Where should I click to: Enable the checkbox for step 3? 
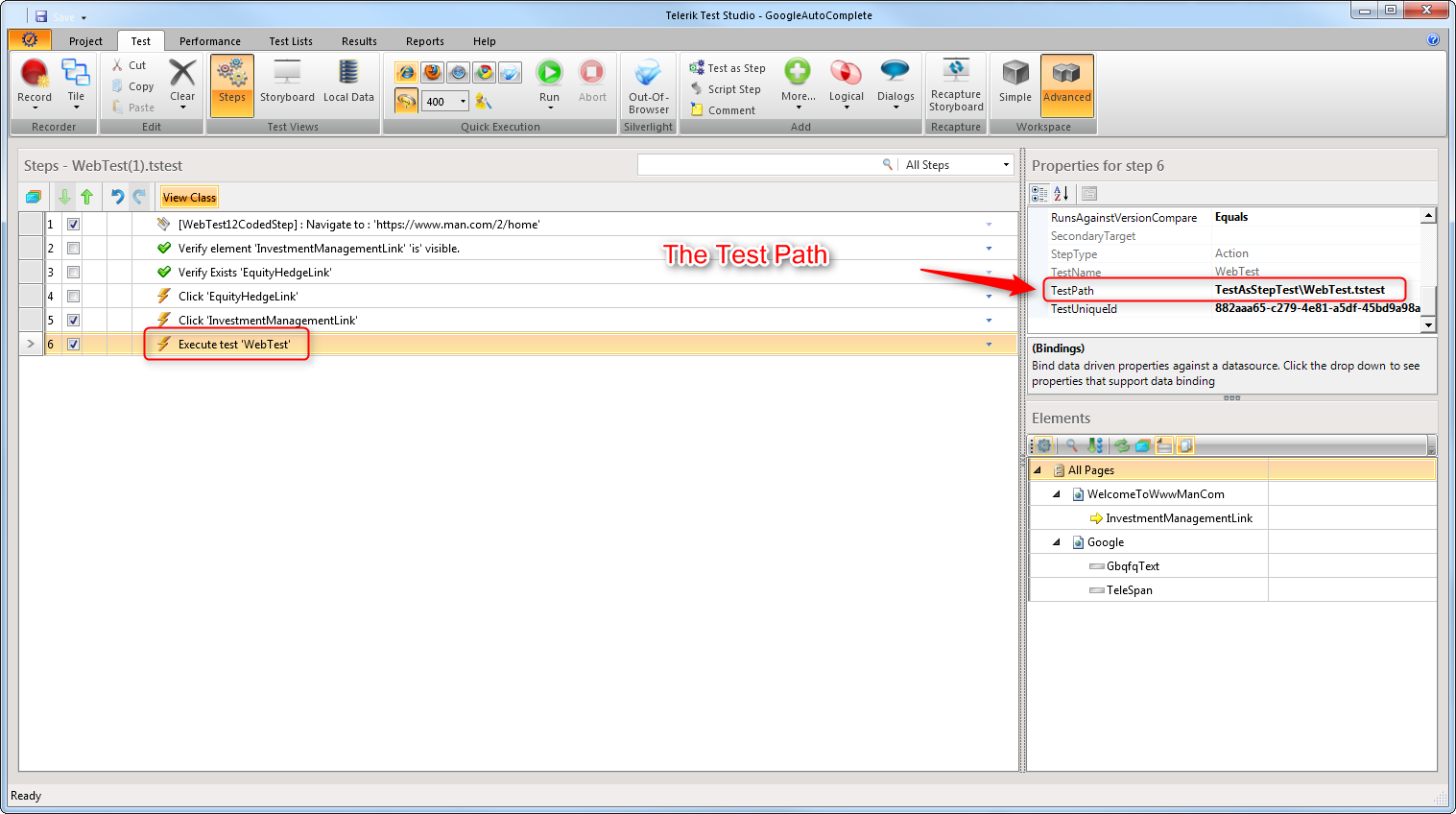pyautogui.click(x=73, y=273)
